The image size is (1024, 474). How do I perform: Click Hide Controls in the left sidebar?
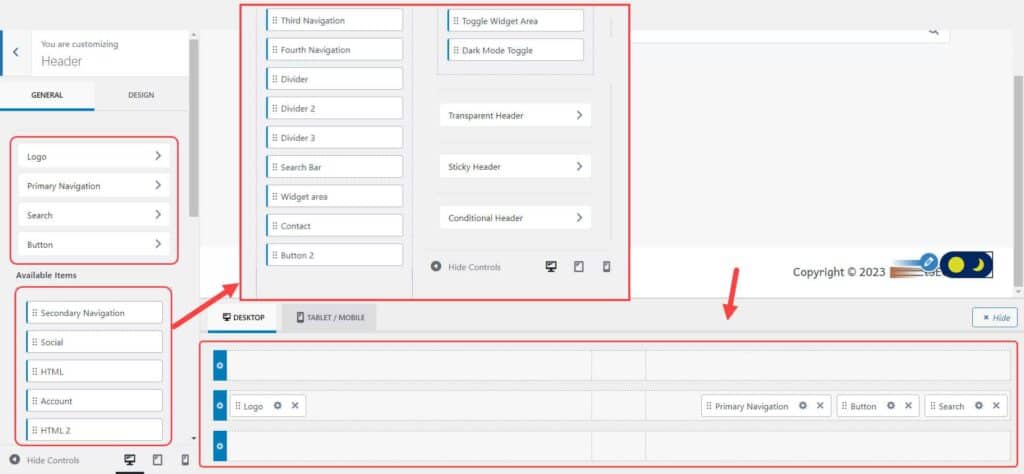[44, 460]
